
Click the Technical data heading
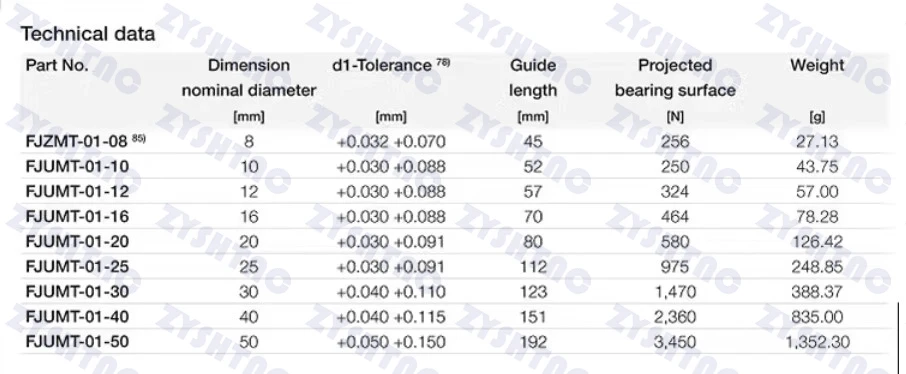[x=88, y=34]
